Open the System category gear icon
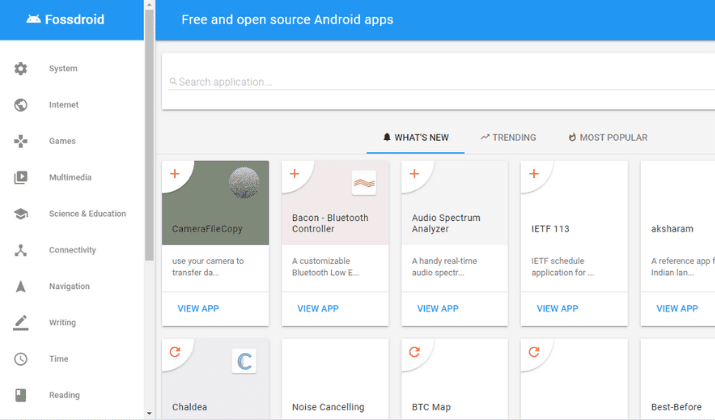The width and height of the screenshot is (715, 420). coord(21,68)
